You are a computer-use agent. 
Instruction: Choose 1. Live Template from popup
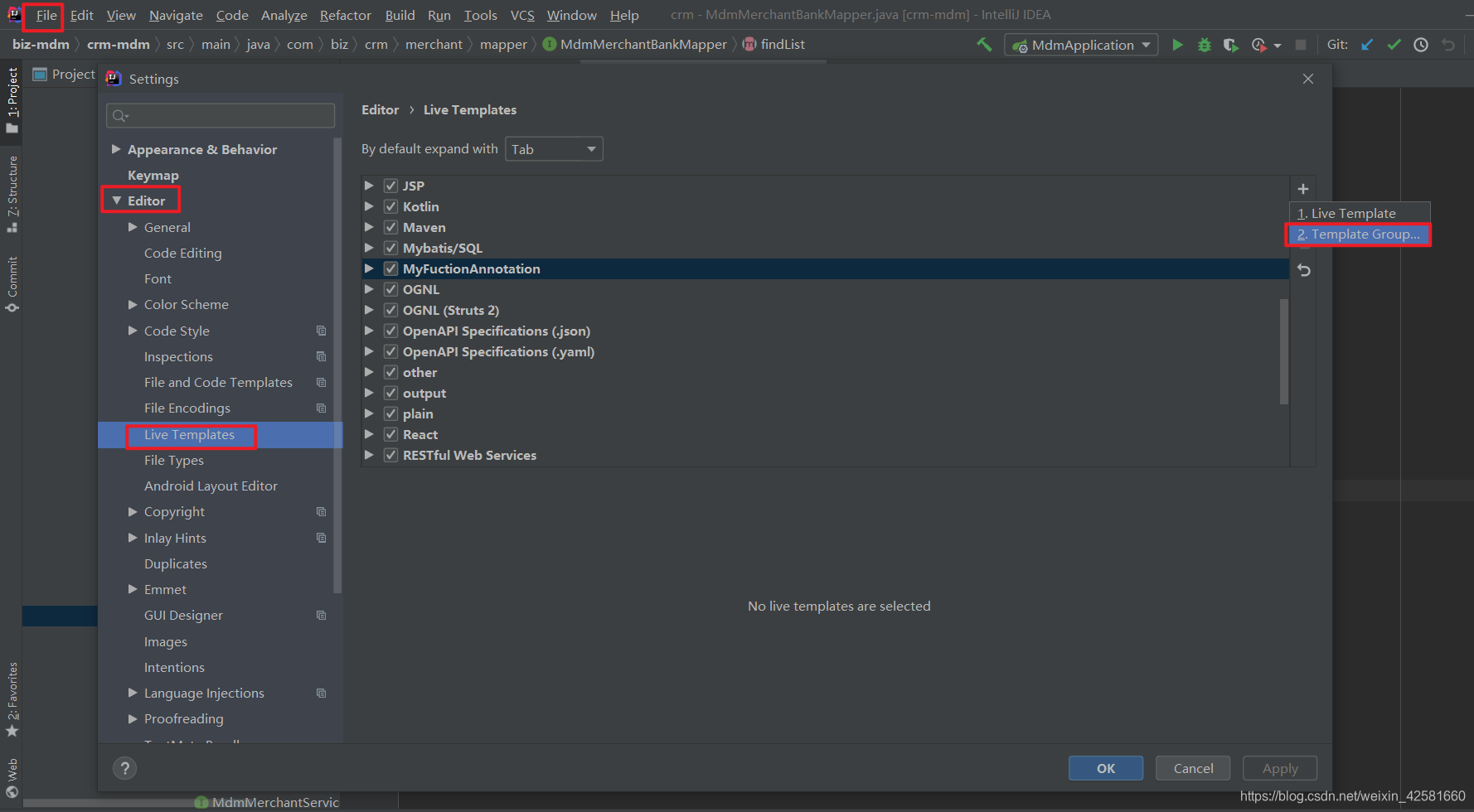click(1360, 213)
